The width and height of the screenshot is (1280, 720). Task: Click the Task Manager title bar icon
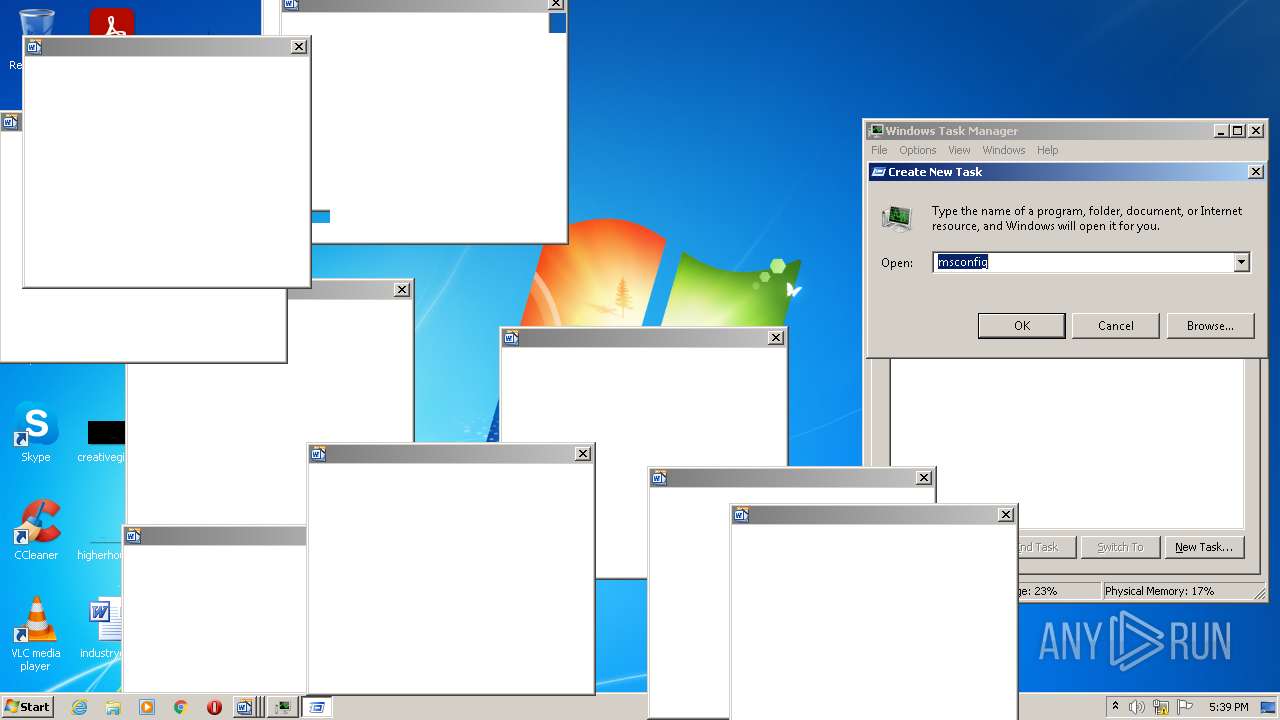pyautogui.click(x=876, y=131)
